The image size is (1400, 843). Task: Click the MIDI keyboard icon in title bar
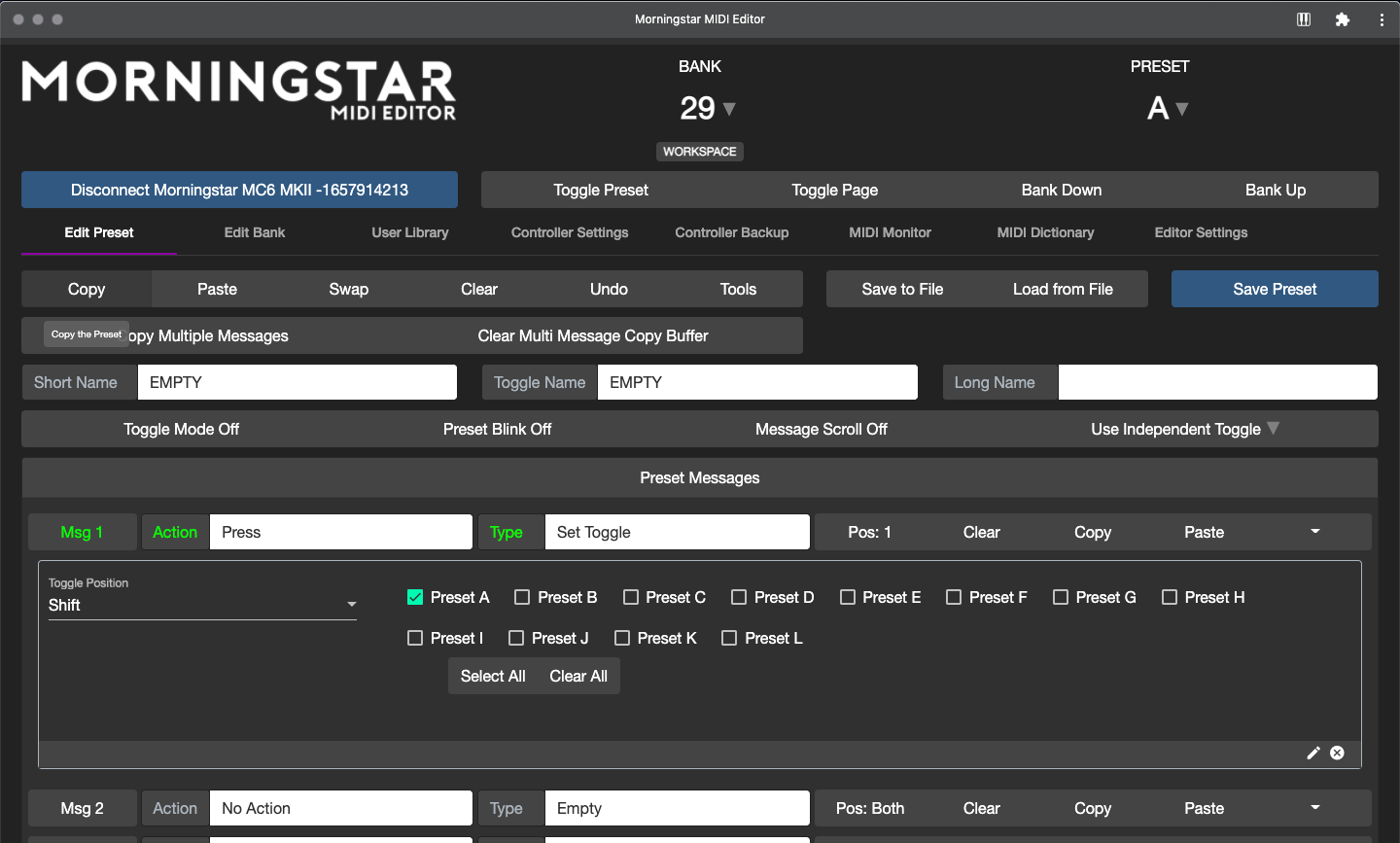1304,19
